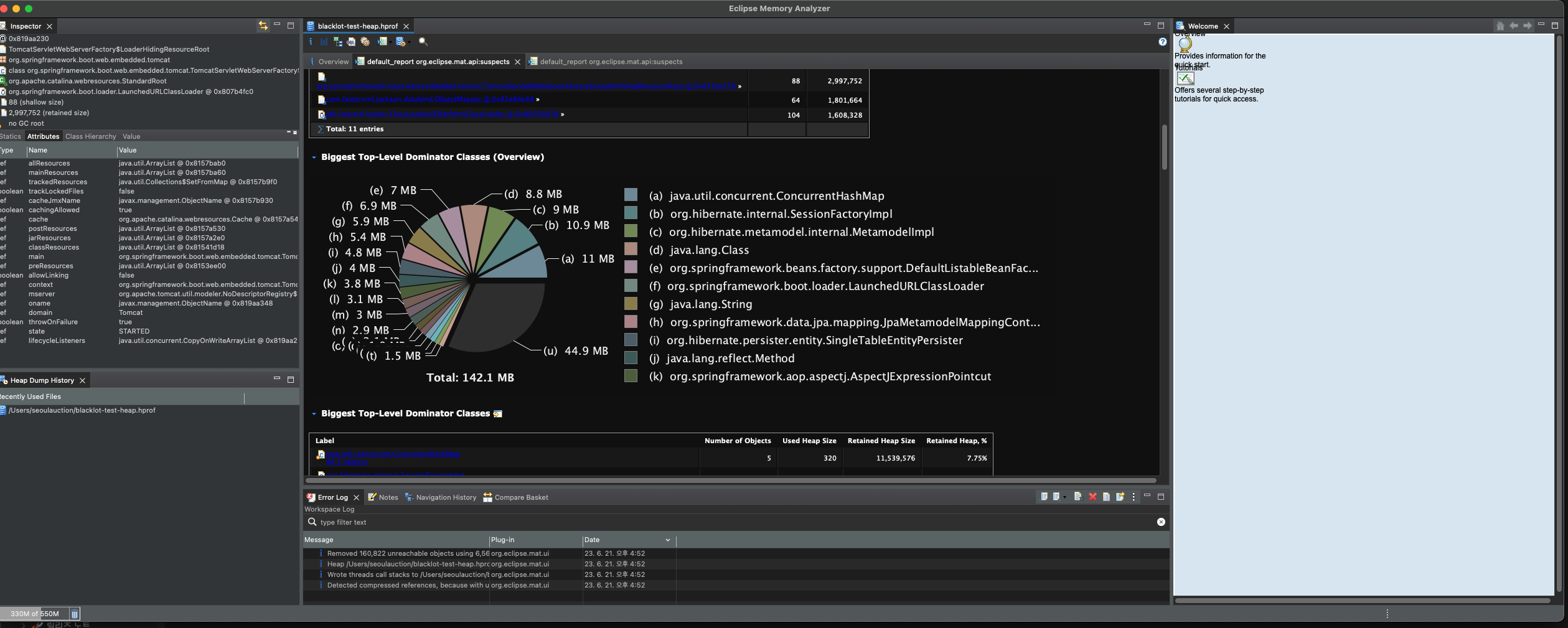Open the help question mark icon
Viewport: 1568px width, 628px height.
coord(1162,42)
